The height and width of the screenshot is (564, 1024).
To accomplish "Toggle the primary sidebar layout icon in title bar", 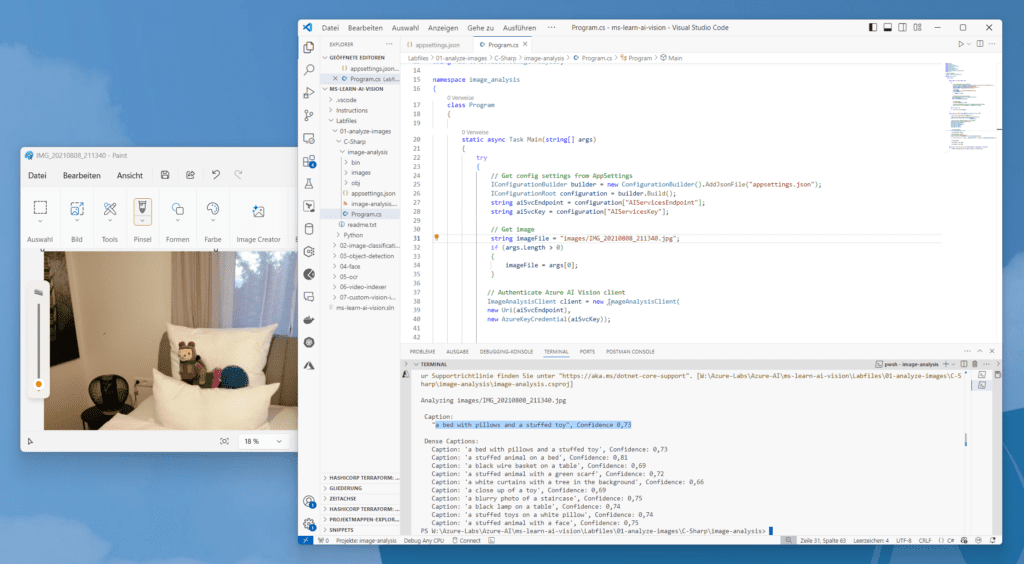I will click(873, 27).
